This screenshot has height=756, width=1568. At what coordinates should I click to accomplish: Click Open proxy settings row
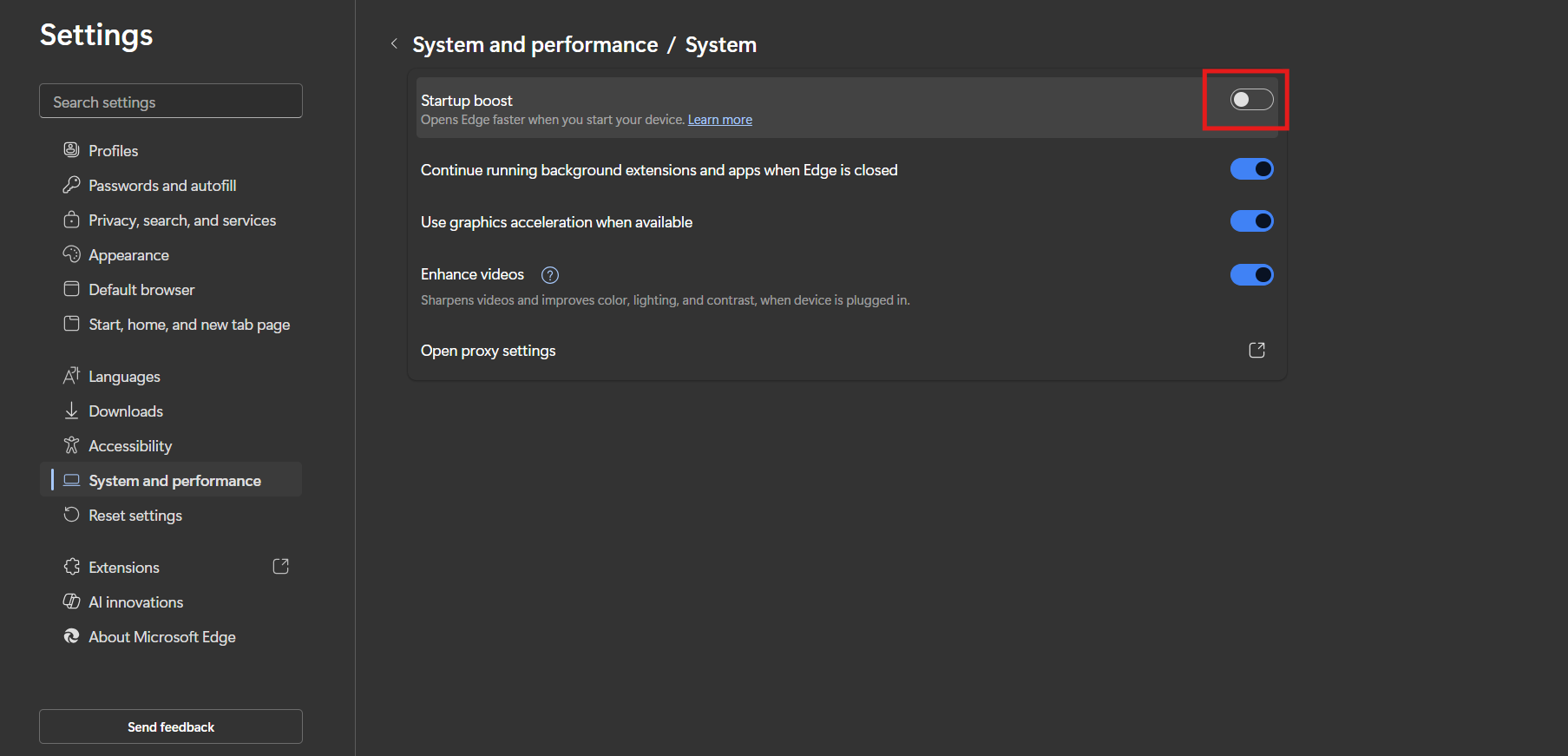click(x=847, y=351)
